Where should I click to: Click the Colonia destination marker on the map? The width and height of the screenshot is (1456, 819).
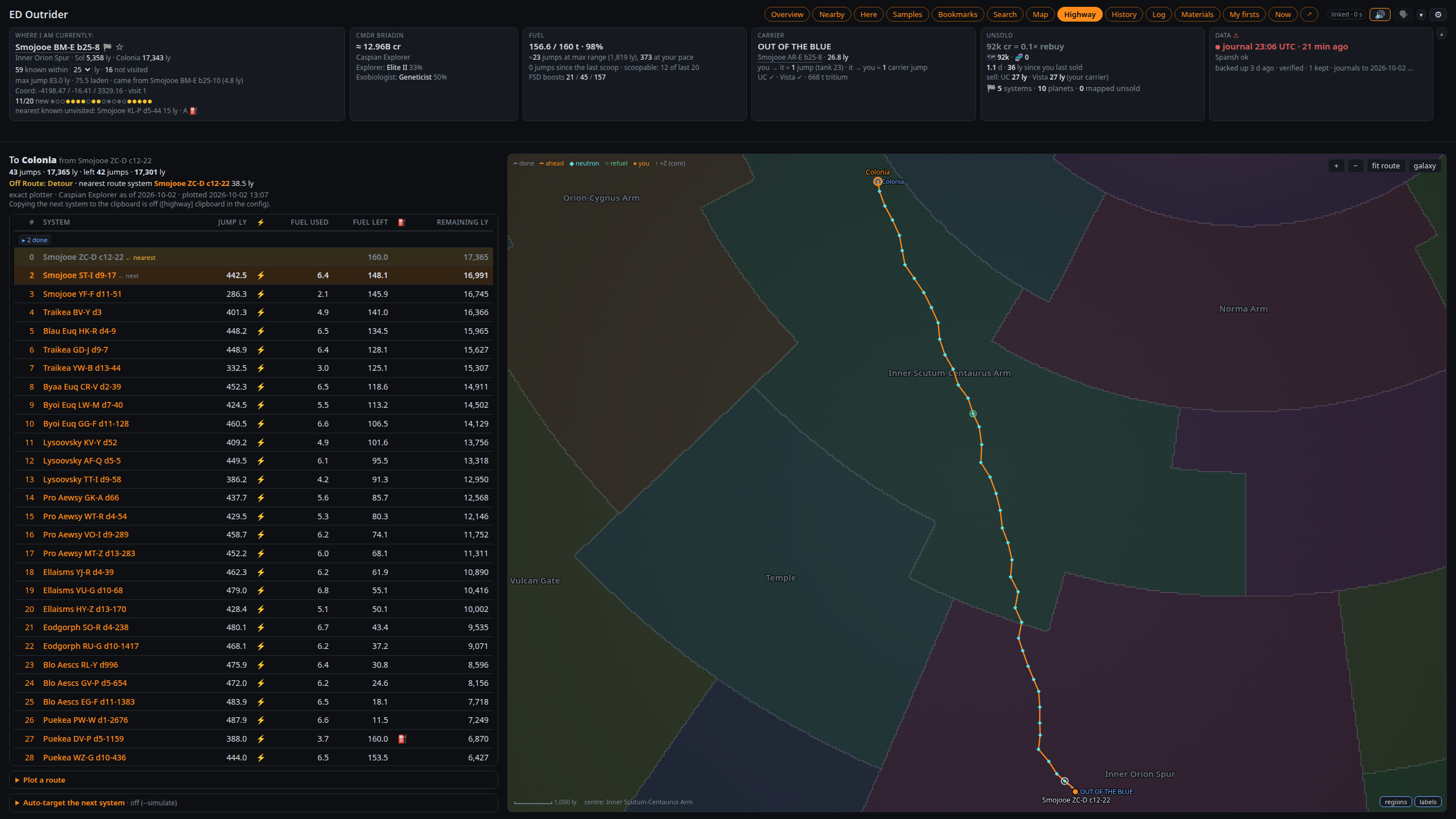click(878, 181)
